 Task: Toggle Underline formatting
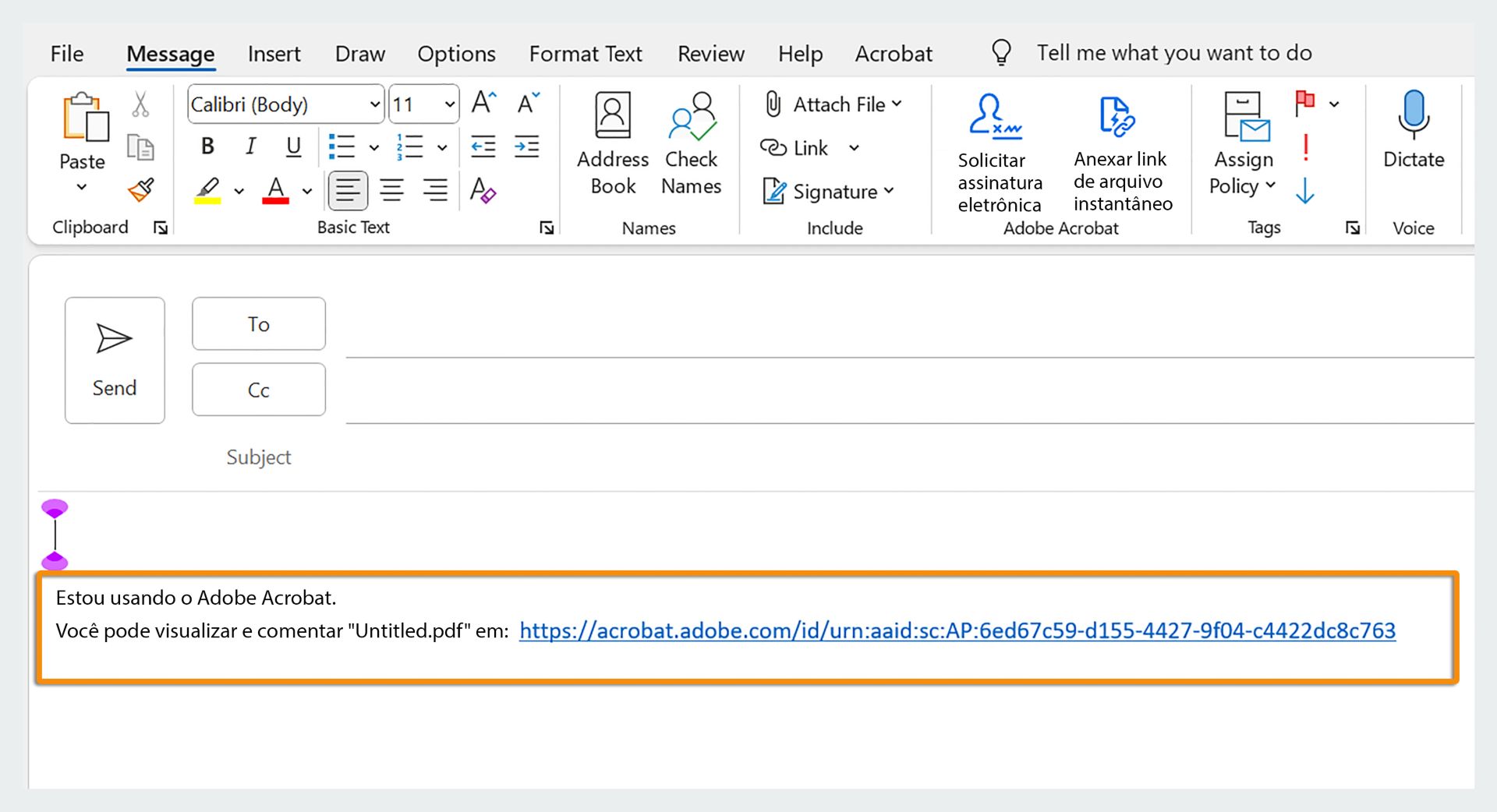293,147
